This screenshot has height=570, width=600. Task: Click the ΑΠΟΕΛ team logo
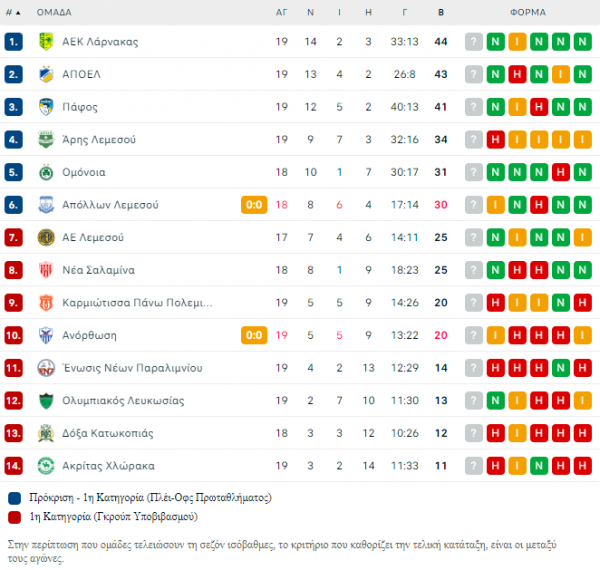point(46,74)
